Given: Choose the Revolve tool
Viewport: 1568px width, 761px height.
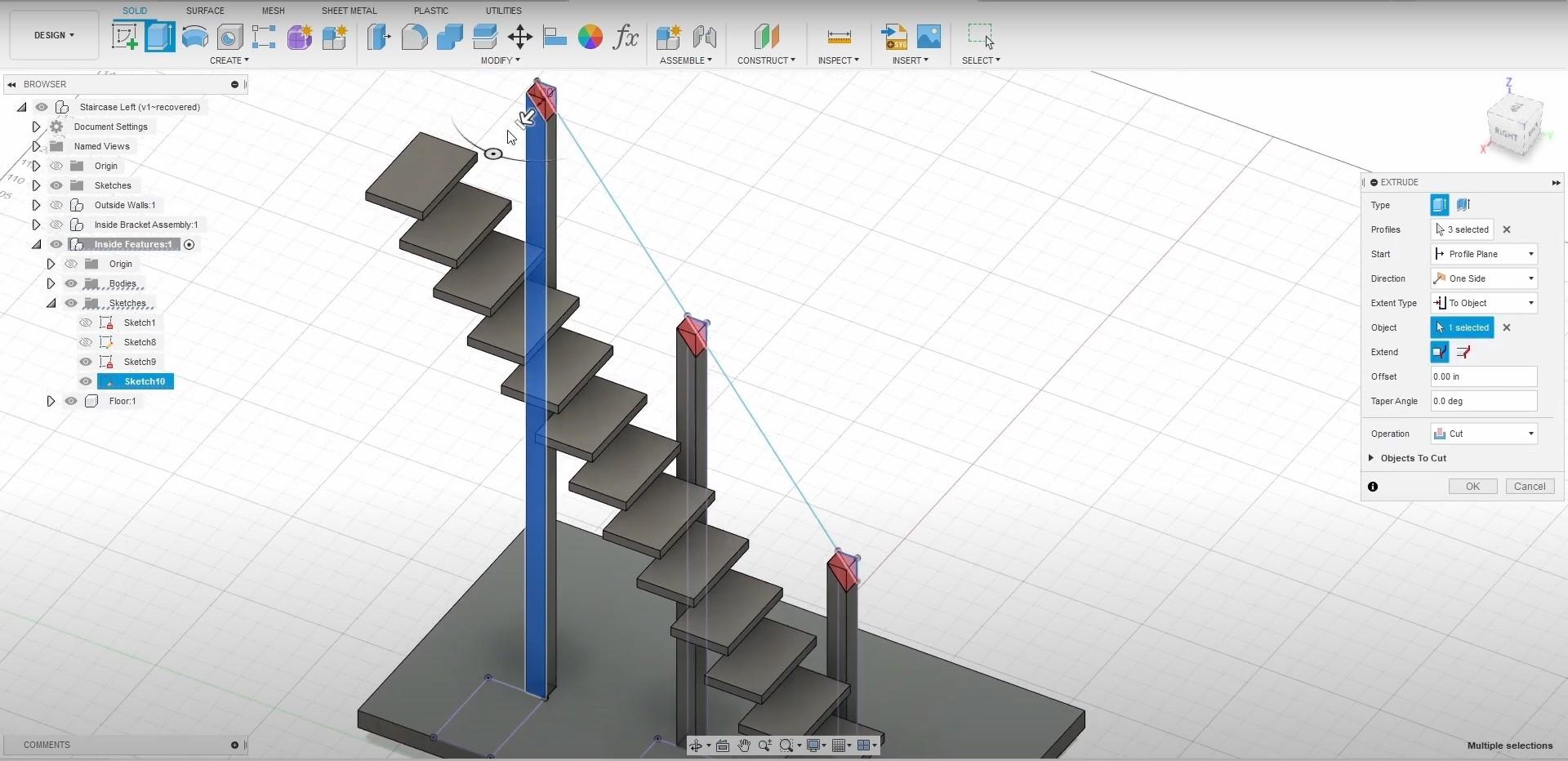Looking at the screenshot, I should click(x=195, y=37).
